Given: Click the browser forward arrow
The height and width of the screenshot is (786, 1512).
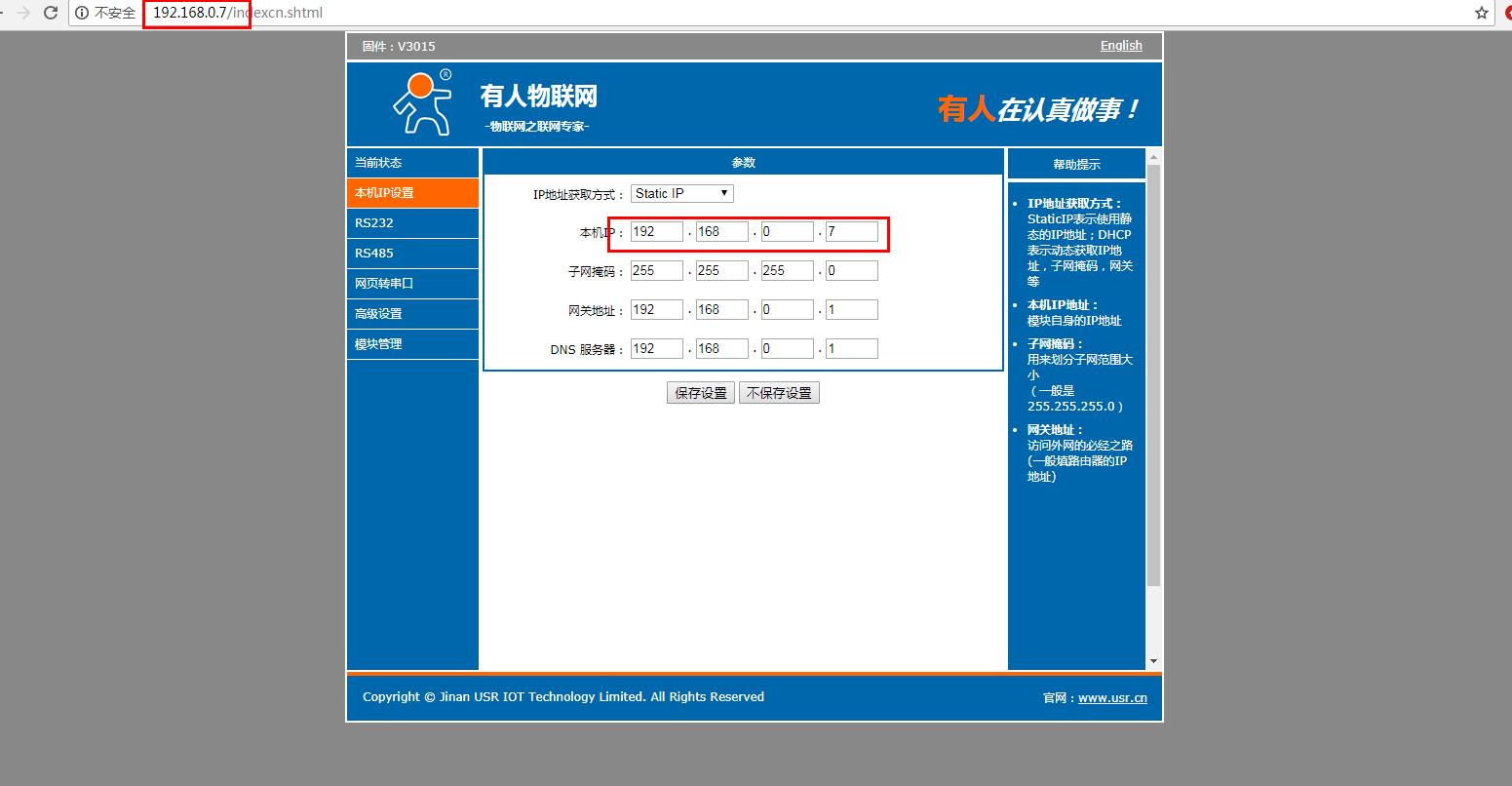Looking at the screenshot, I should (23, 14).
